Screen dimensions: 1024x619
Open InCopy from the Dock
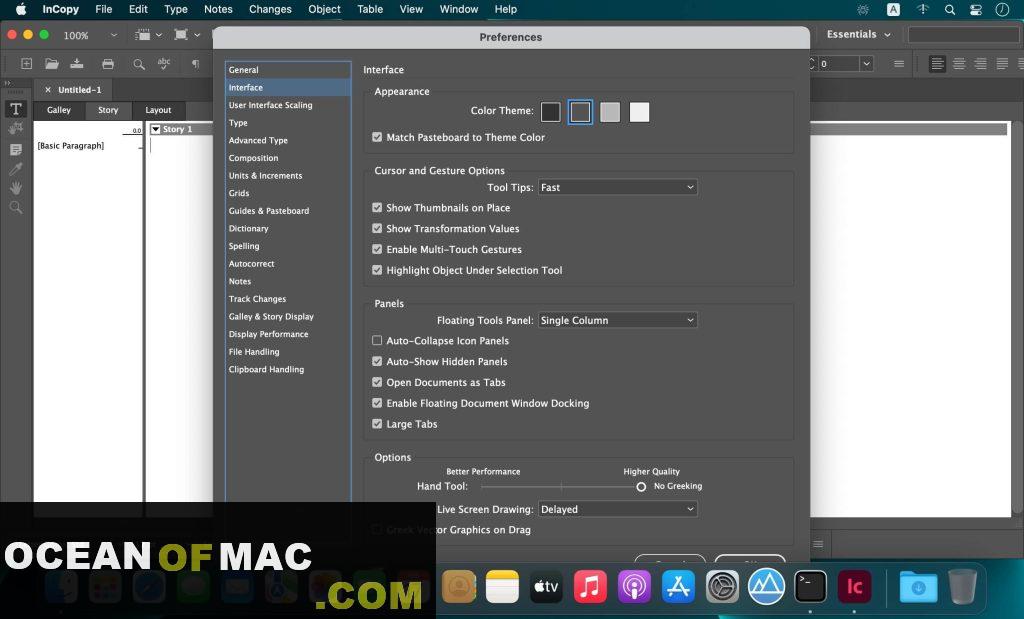(x=854, y=586)
